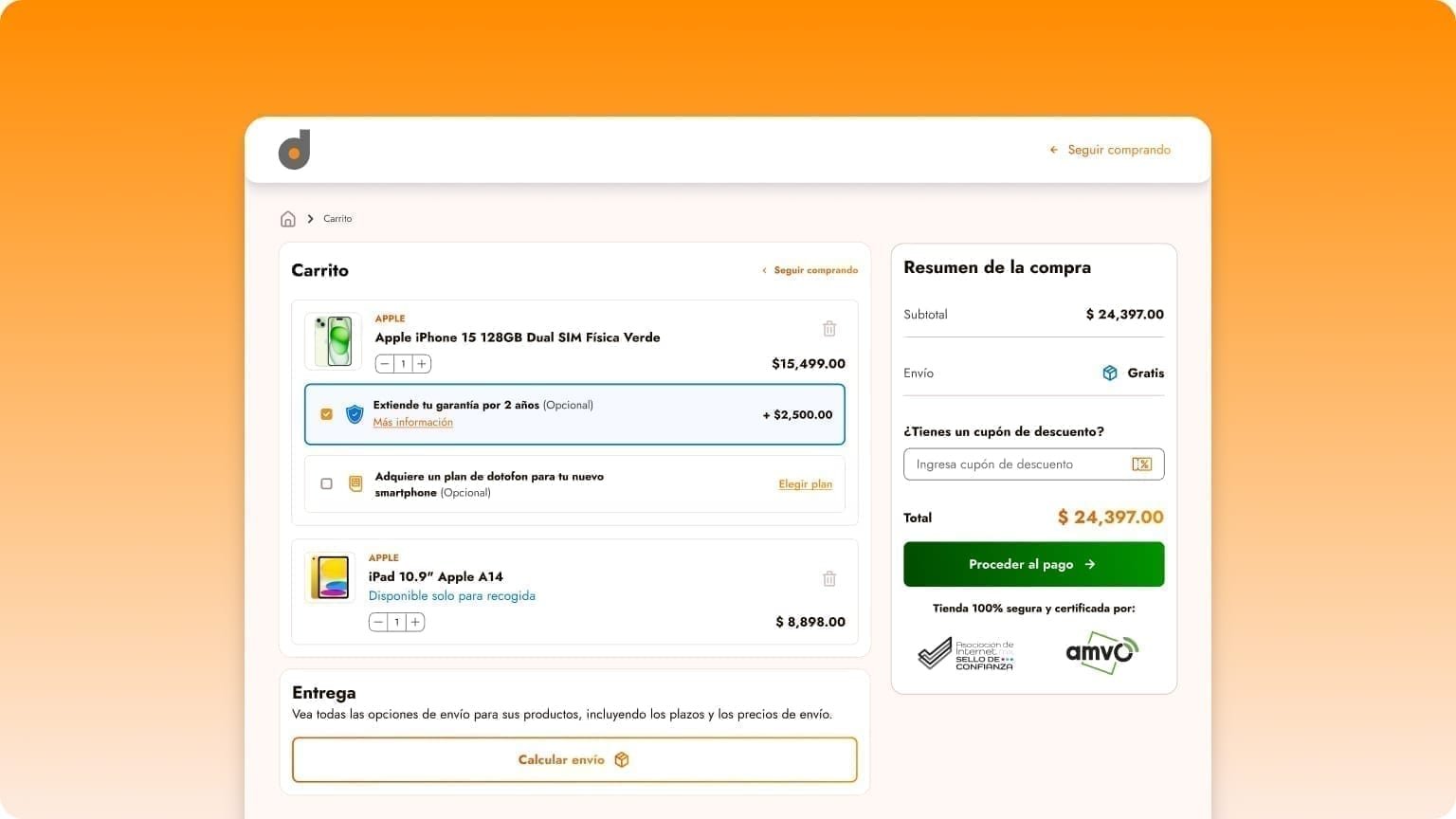Click the warranty price + $2,500.00
The width and height of the screenshot is (1456, 819).
[797, 415]
